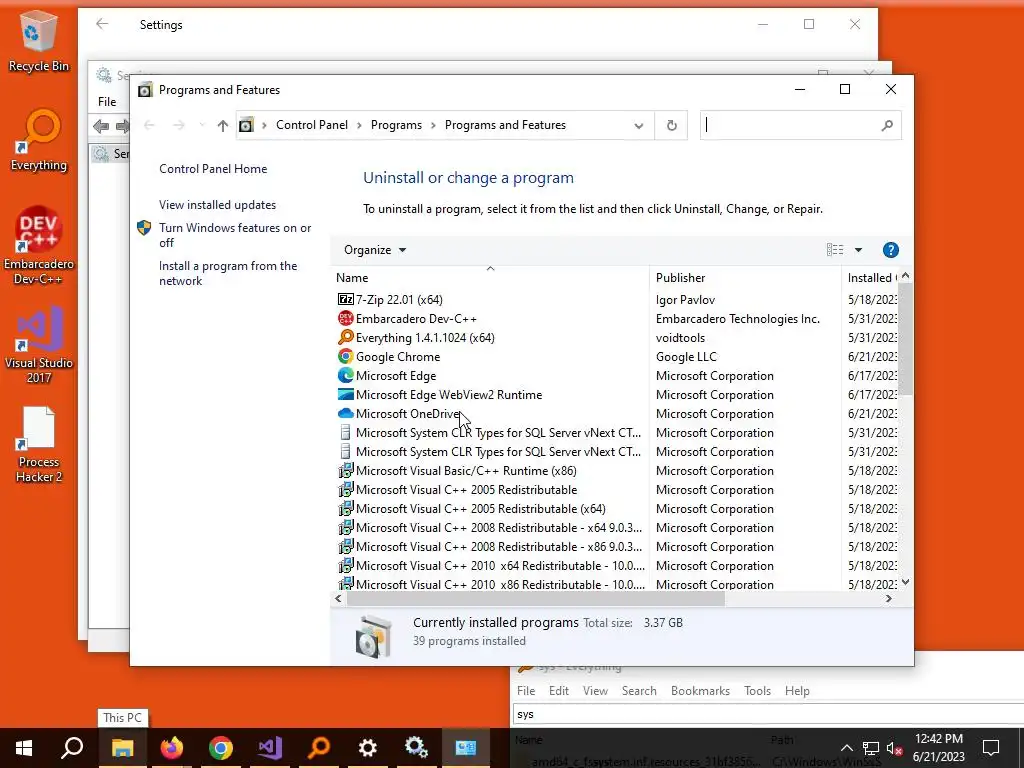Expand the chevron after Programs breadcrumb
This screenshot has width=1024, height=768.
(x=433, y=125)
